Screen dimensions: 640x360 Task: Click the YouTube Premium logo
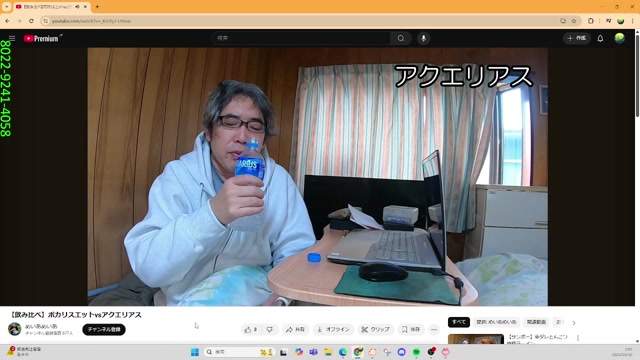point(42,38)
